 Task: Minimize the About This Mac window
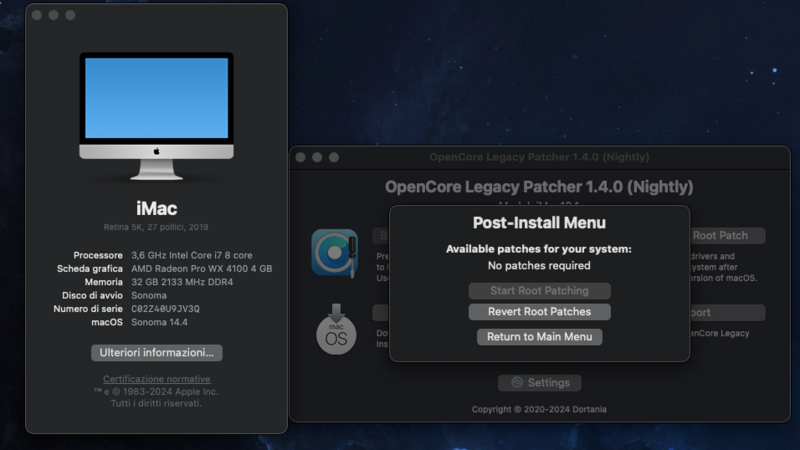(54, 15)
